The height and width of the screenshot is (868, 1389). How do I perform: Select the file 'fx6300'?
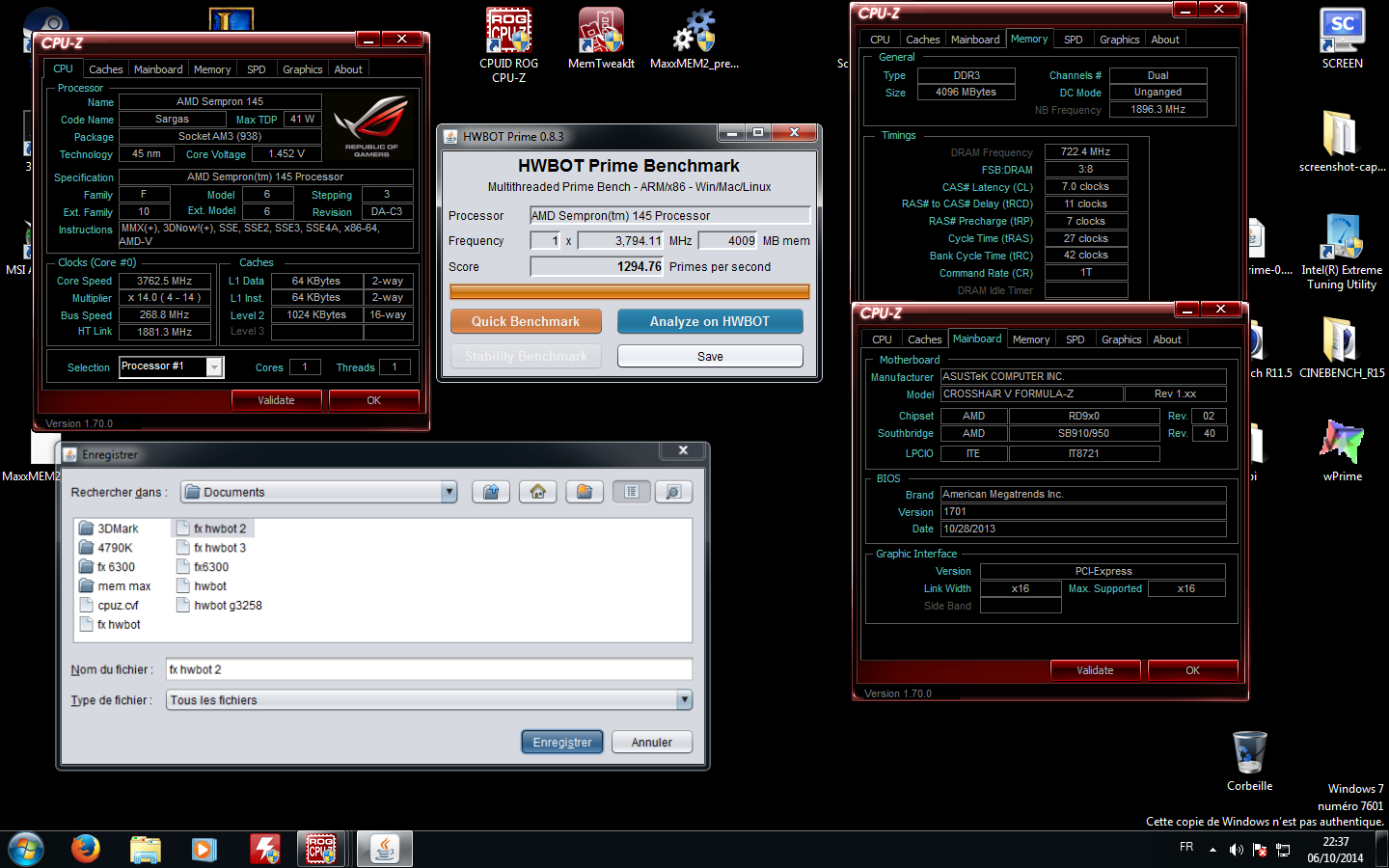203,567
